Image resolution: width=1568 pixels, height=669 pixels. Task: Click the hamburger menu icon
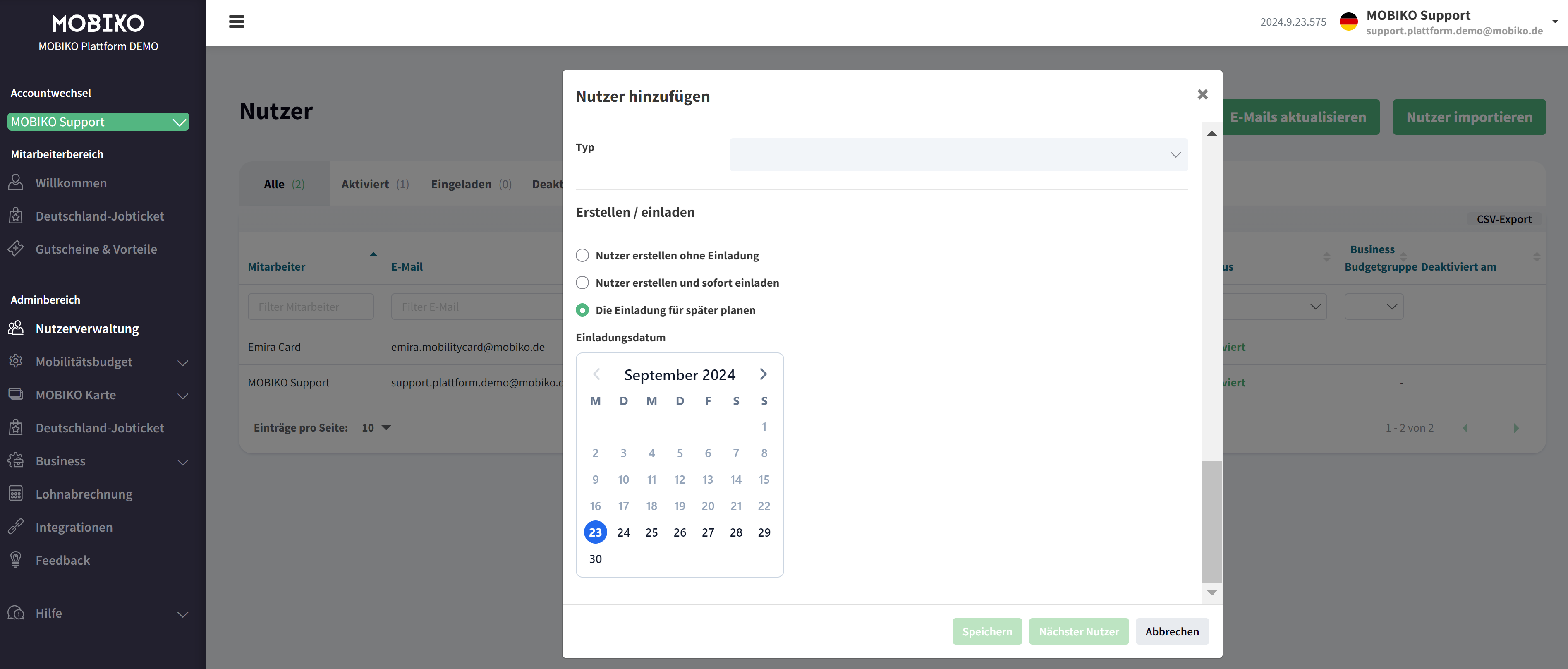point(236,22)
